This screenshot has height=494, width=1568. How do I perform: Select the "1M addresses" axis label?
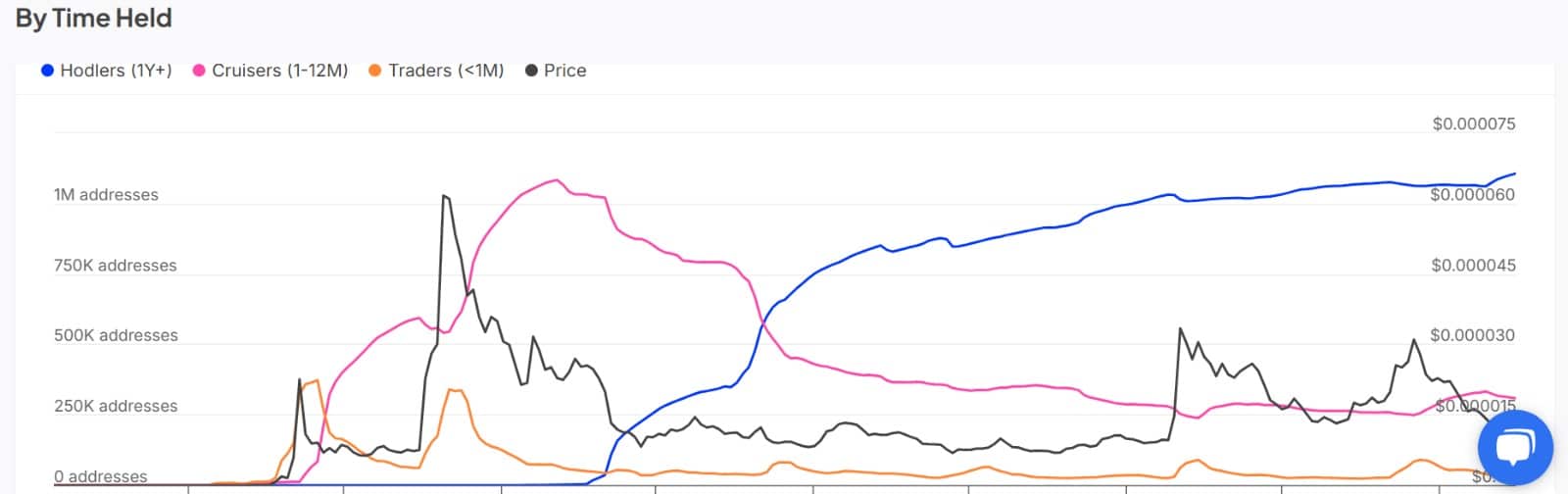point(106,195)
